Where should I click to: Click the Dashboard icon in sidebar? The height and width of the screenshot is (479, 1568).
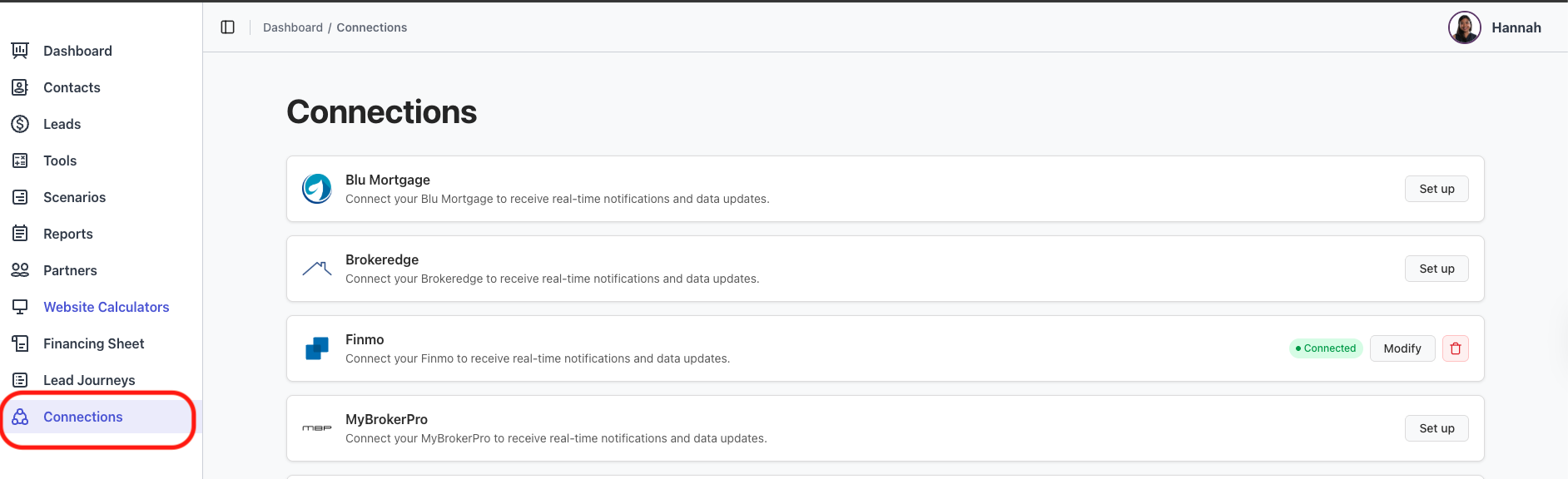tap(20, 51)
